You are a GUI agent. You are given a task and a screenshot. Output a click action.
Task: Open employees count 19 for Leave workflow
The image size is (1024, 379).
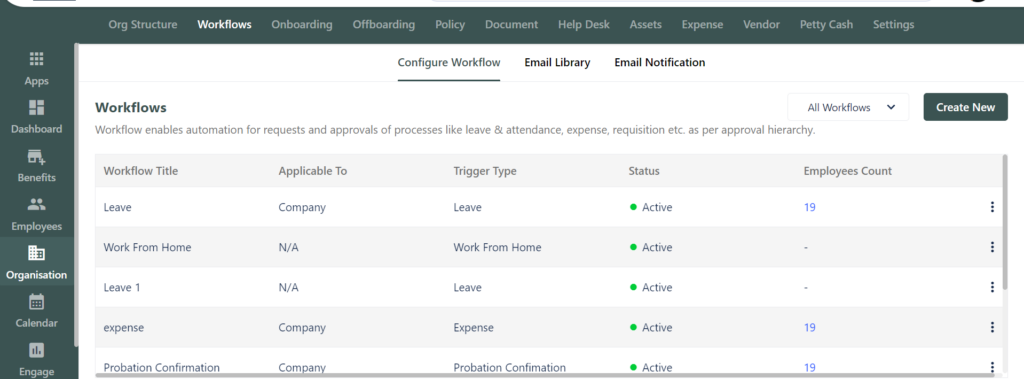(x=810, y=207)
